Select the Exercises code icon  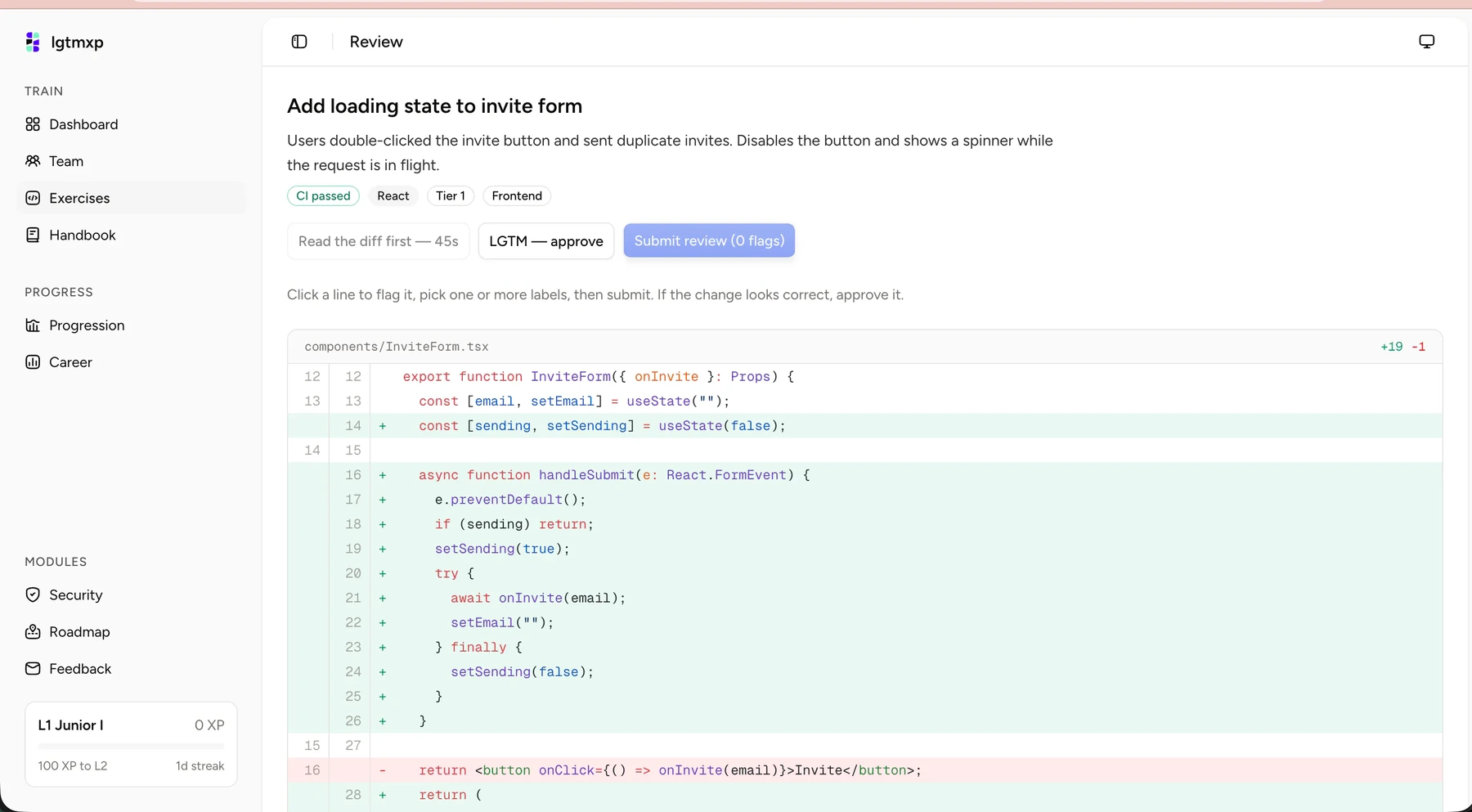[x=33, y=198]
